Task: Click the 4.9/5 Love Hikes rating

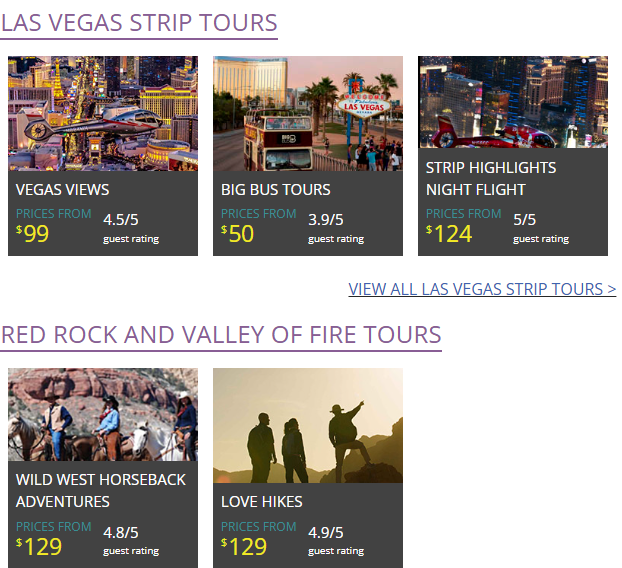Action: (326, 533)
